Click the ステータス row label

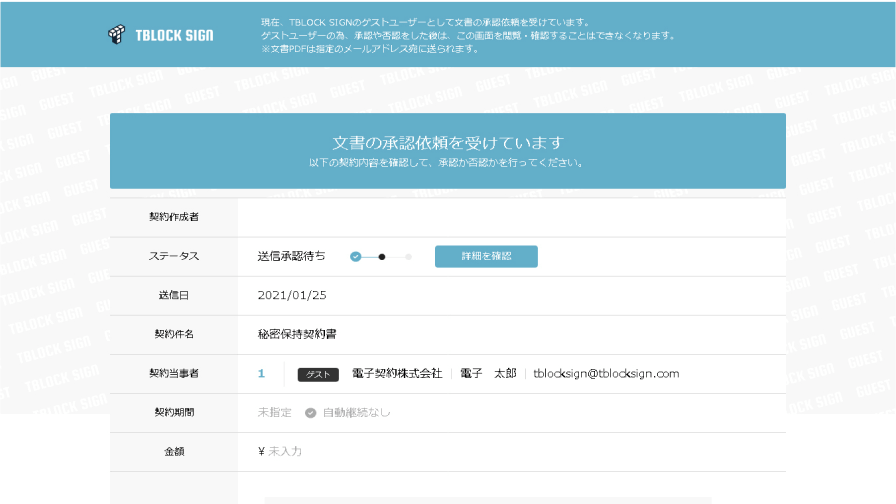[174, 257]
